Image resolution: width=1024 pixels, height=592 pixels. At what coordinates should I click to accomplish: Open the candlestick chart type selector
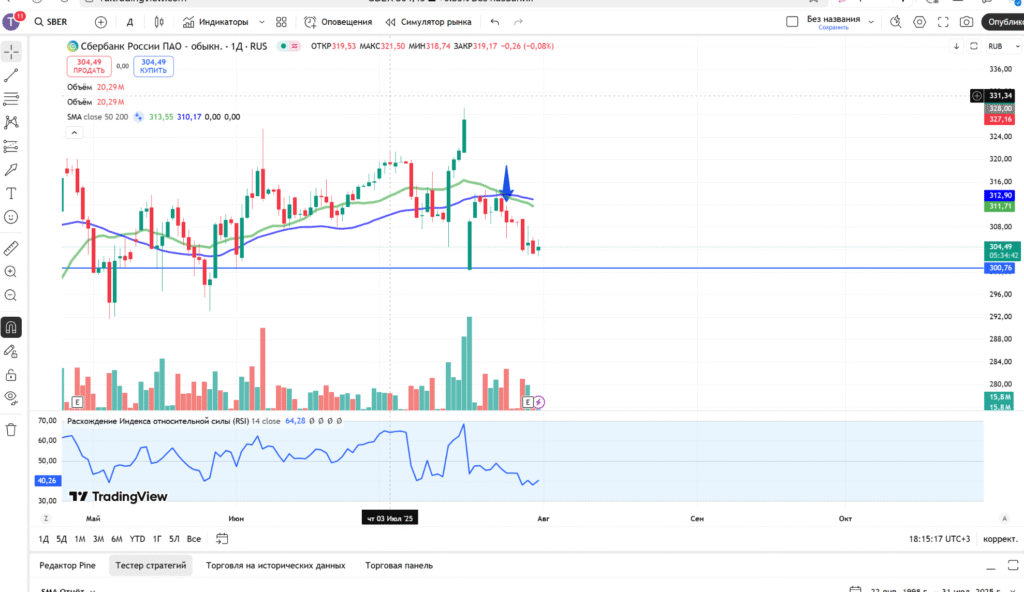pyautogui.click(x=159, y=22)
